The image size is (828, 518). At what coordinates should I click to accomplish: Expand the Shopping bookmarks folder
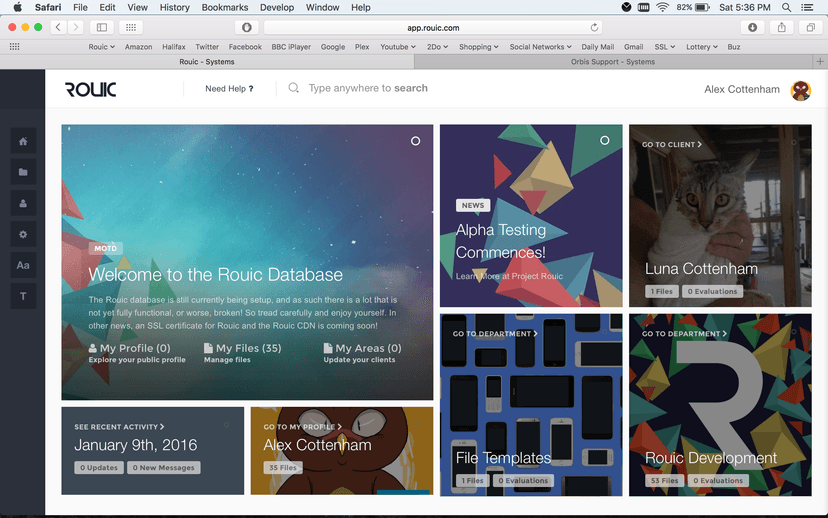[478, 47]
